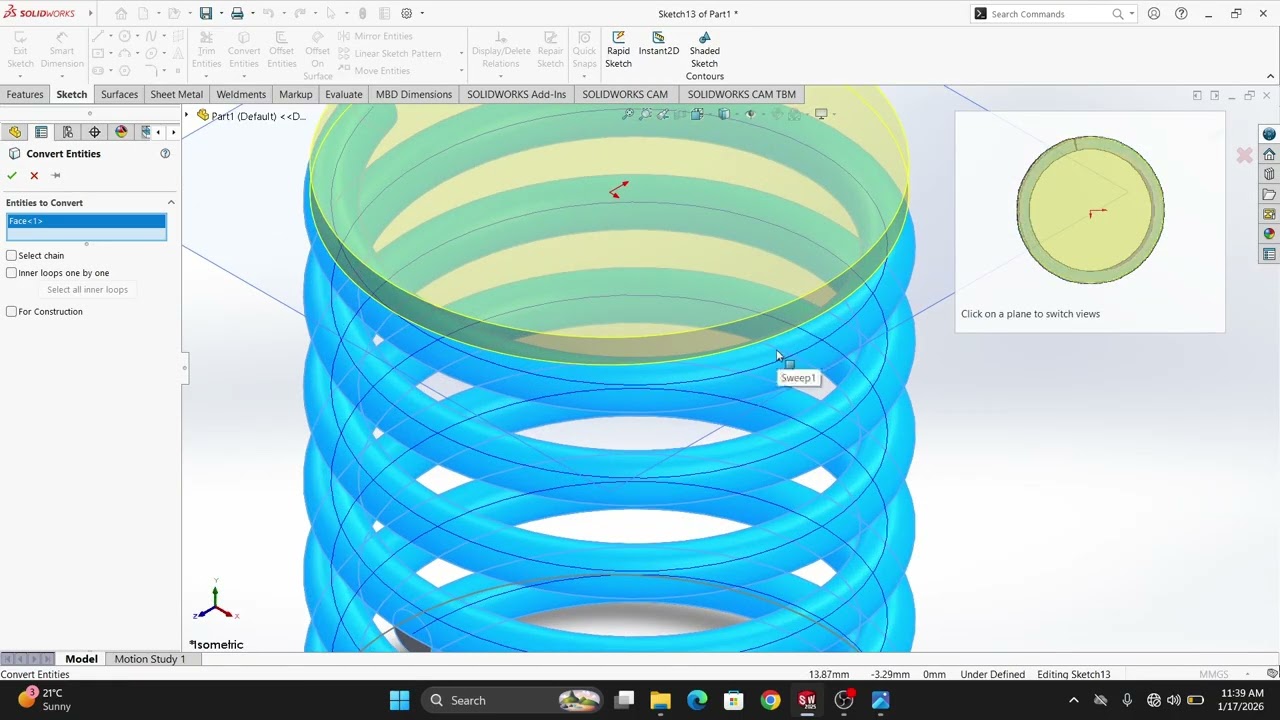The width and height of the screenshot is (1280, 720).
Task: Accept Convert Entities with the green checkmark
Action: click(12, 175)
